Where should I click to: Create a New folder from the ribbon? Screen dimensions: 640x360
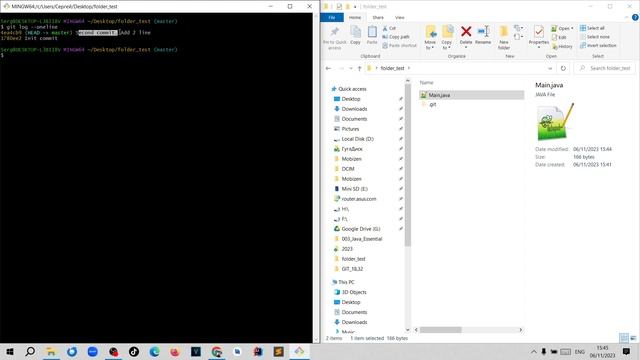click(504, 37)
